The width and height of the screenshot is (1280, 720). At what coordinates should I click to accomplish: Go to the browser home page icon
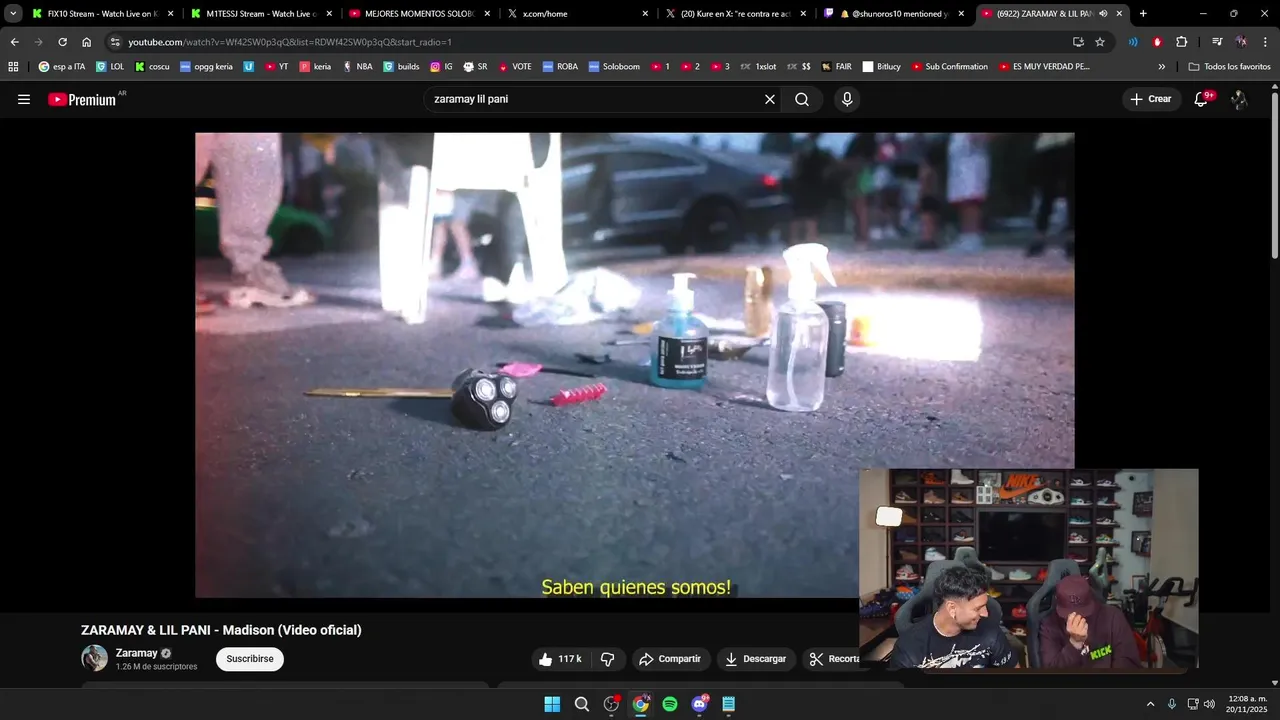[86, 42]
